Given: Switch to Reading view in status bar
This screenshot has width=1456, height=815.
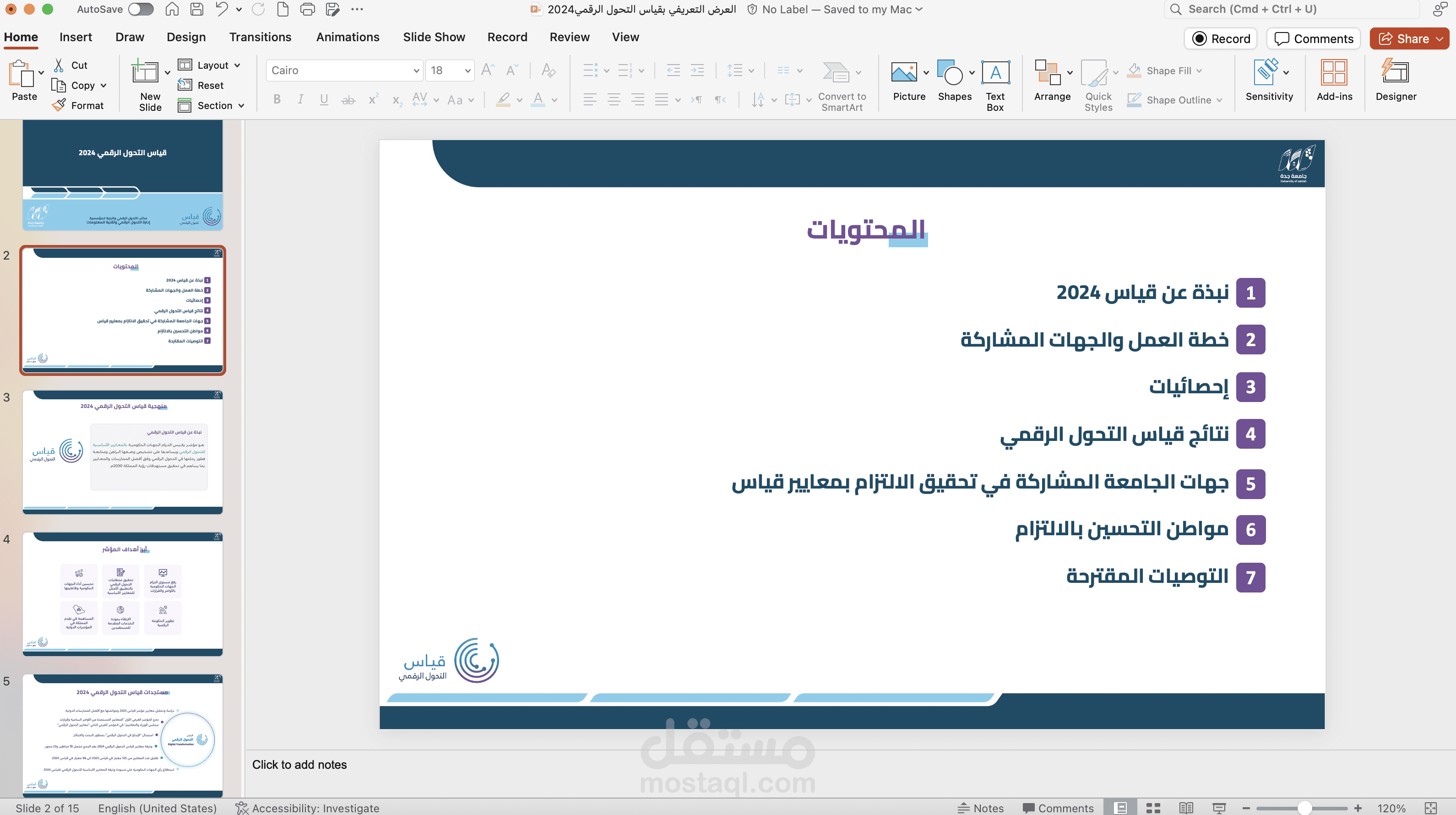Looking at the screenshot, I should 1186,808.
